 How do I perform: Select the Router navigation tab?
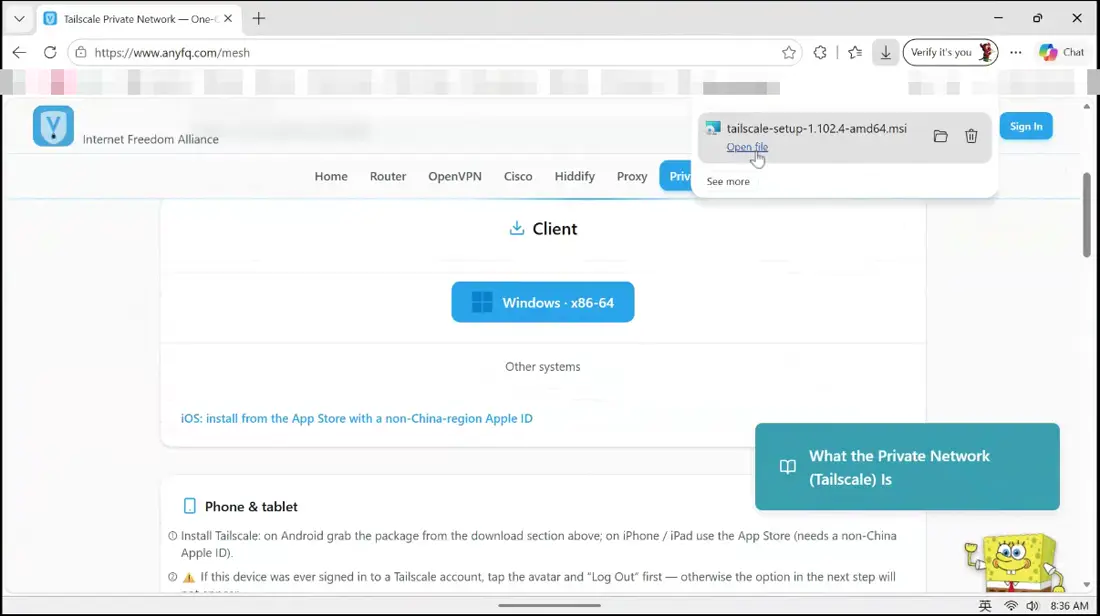pos(387,176)
